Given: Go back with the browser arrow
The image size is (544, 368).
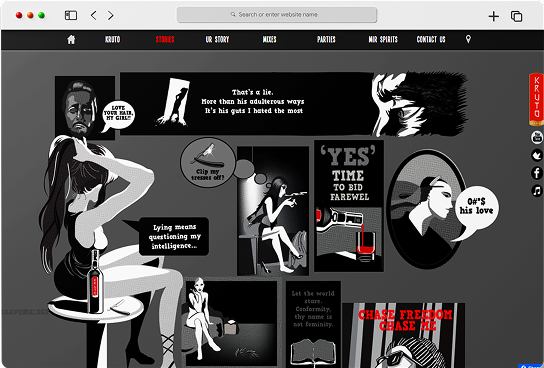Looking at the screenshot, I should click(93, 15).
